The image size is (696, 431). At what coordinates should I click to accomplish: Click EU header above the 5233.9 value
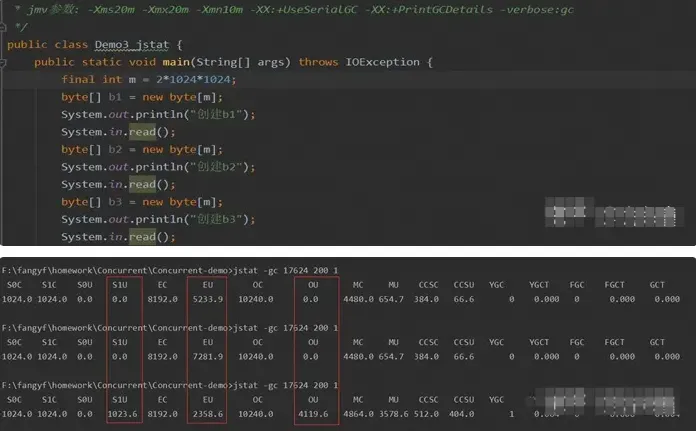tap(208, 285)
